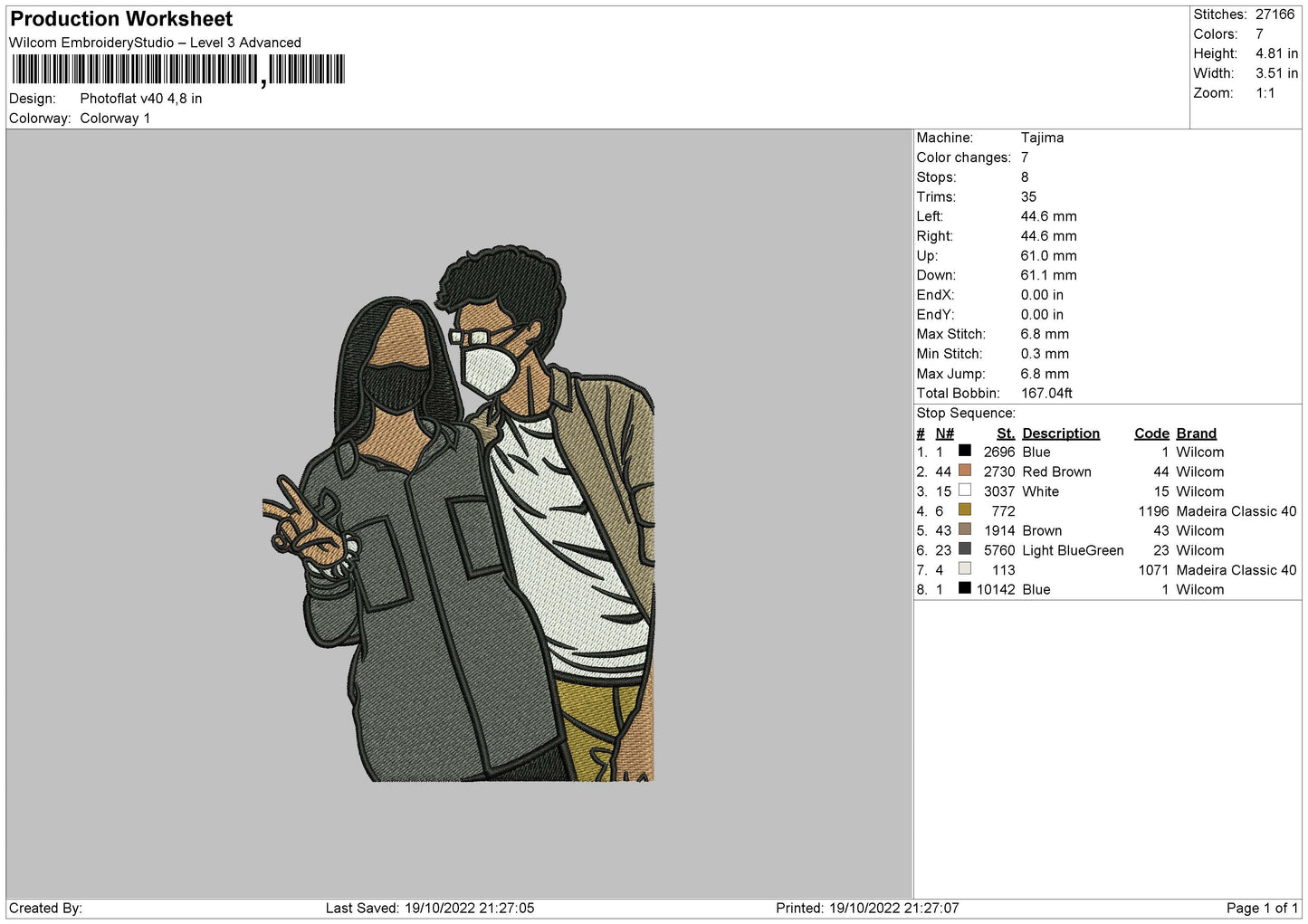
Task: Click the 'Description' column header
Action: click(1061, 433)
